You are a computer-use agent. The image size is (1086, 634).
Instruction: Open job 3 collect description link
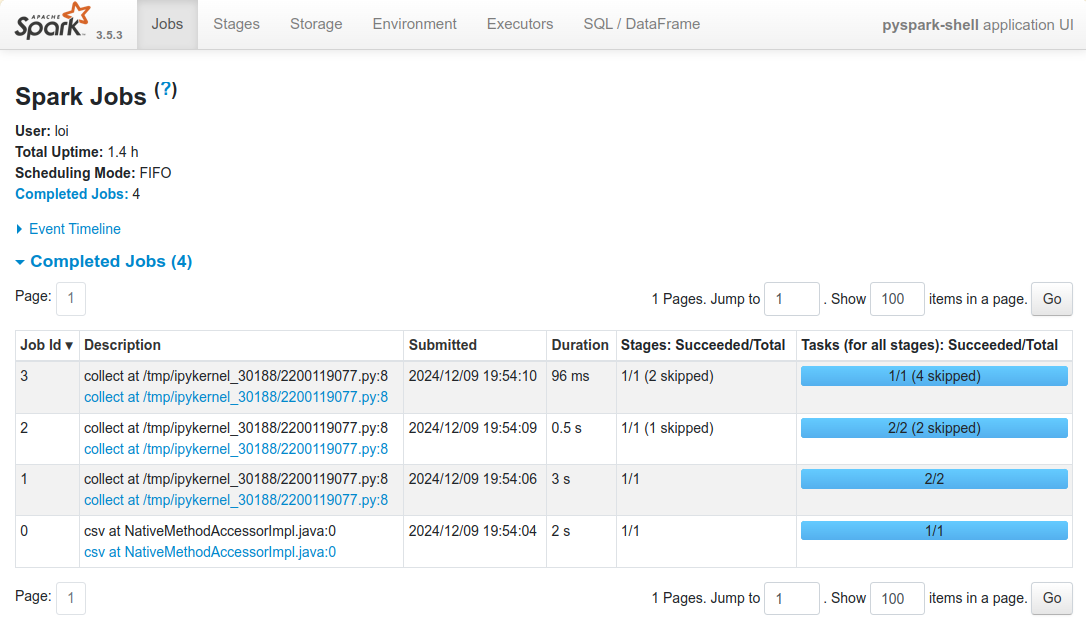(236, 397)
